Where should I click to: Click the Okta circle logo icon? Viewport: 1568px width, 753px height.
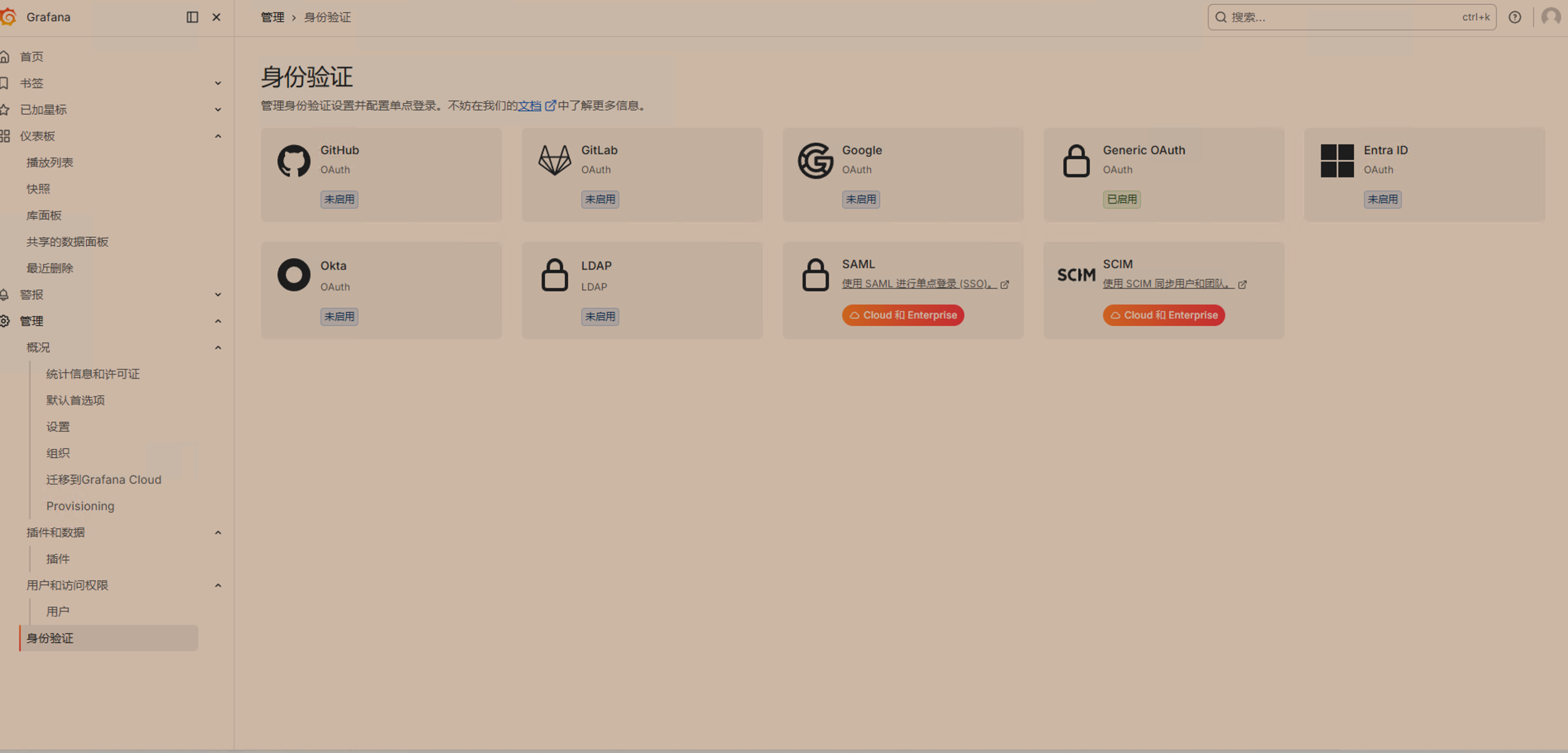point(294,274)
